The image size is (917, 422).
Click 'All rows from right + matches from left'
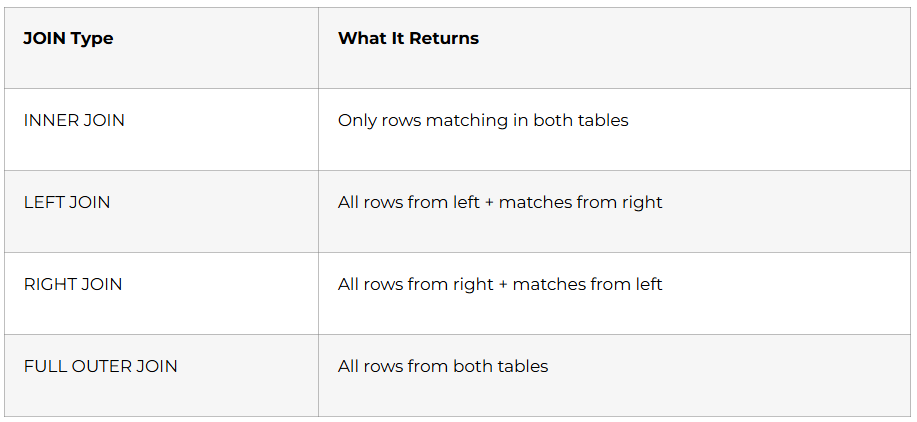[x=500, y=284]
